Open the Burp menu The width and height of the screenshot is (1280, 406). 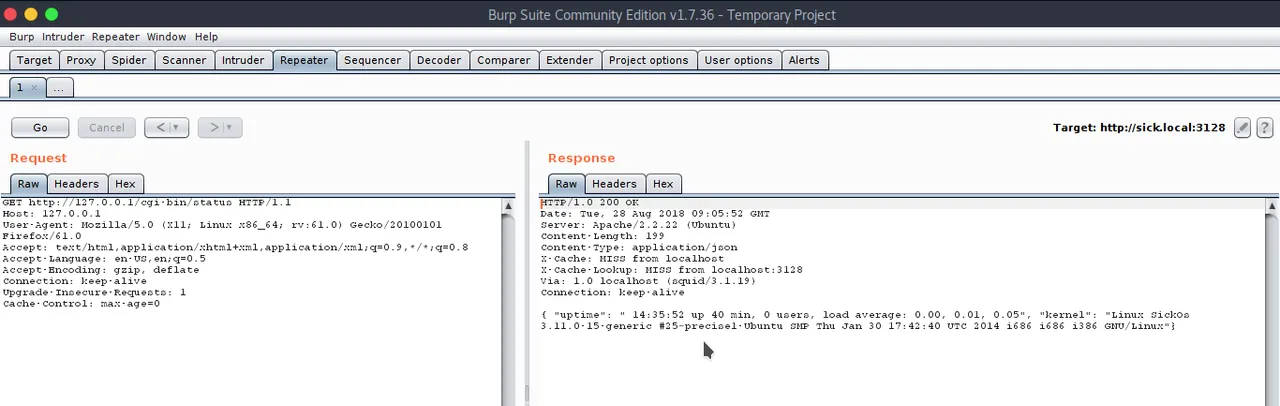click(x=22, y=37)
